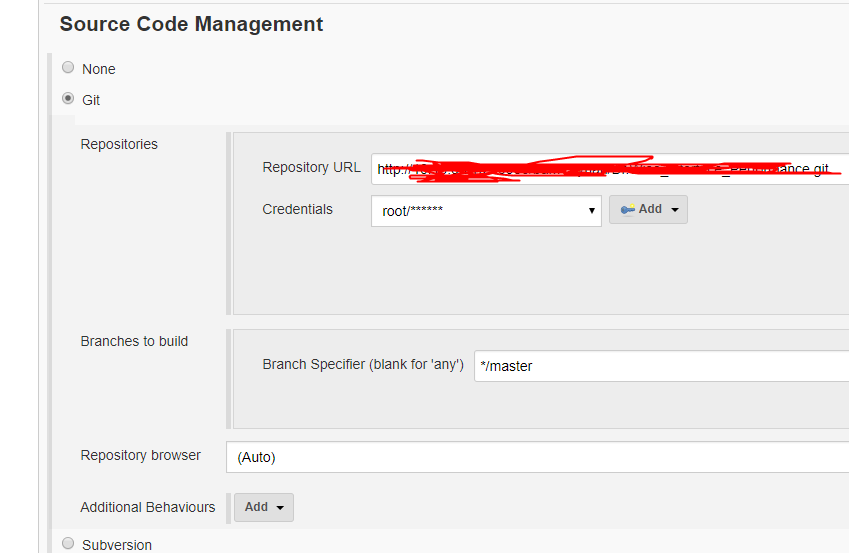Click the Add text on credentials button

(650, 210)
